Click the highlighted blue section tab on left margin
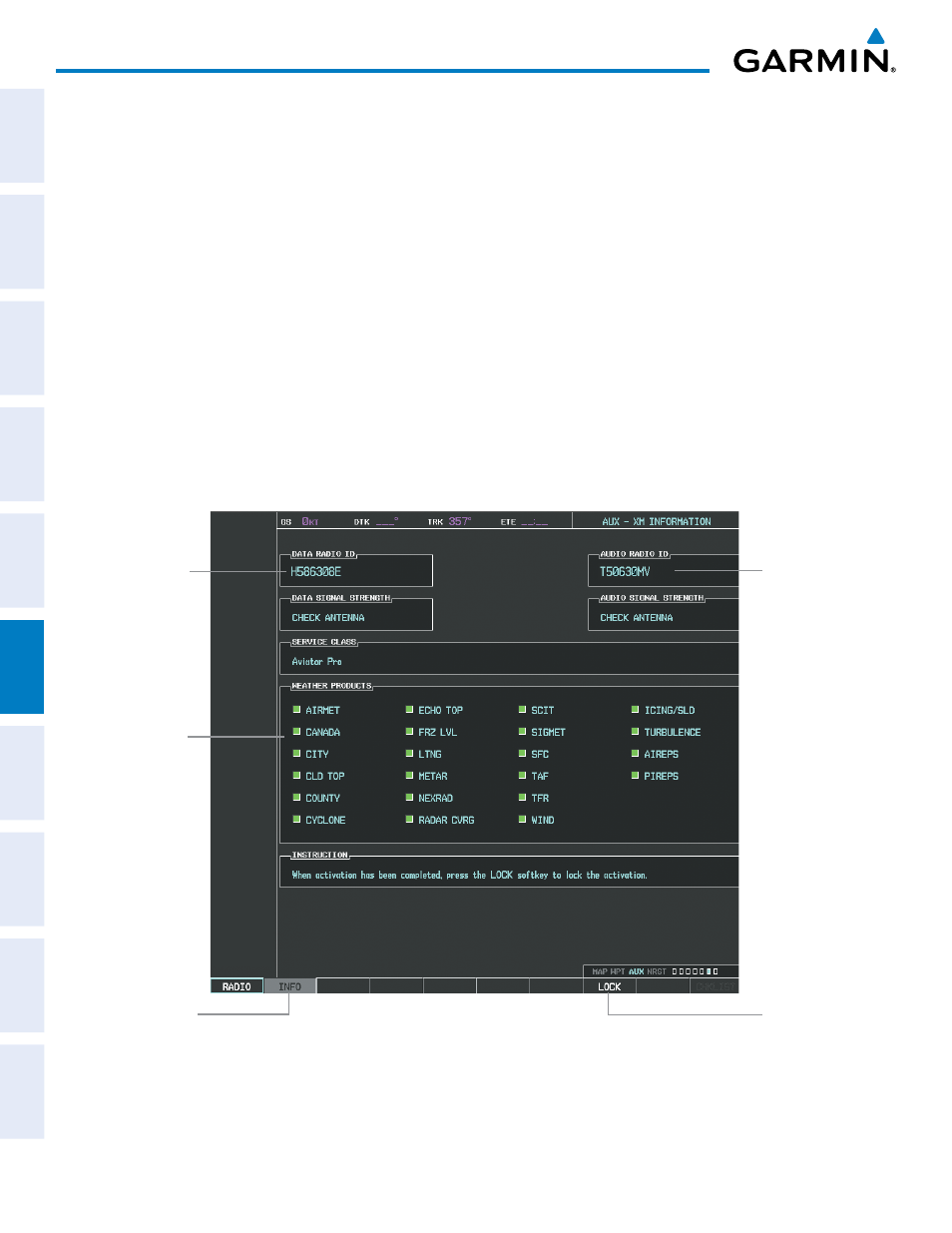Screen dimensions: 952x1233 pyautogui.click(x=22, y=667)
